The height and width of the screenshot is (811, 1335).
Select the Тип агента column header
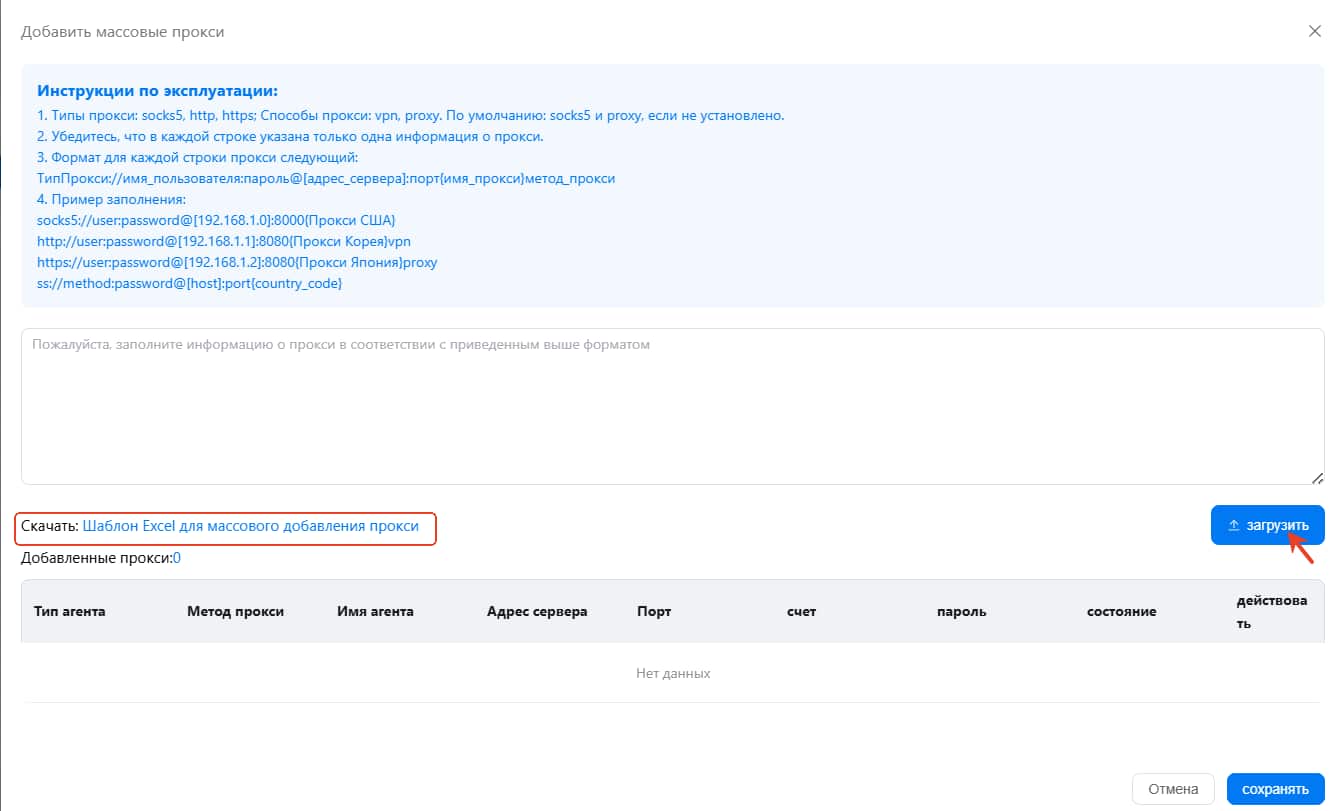(x=70, y=611)
